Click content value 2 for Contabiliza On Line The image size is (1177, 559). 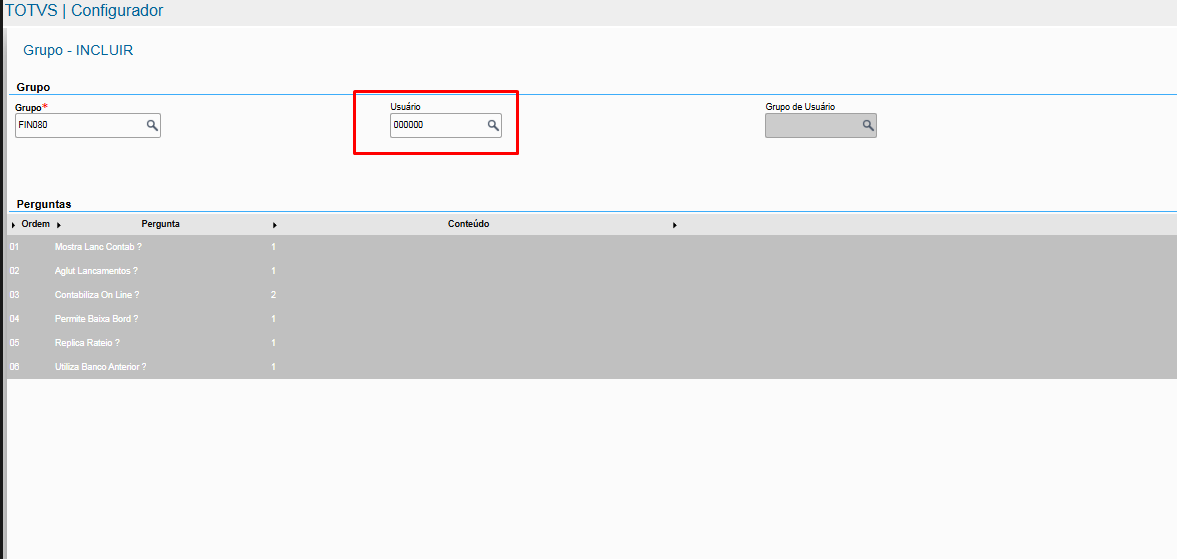[x=273, y=295]
